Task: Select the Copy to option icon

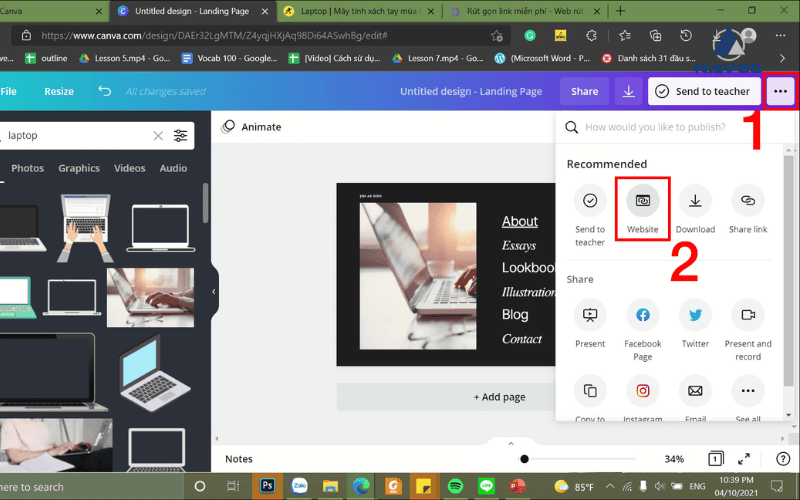Action: tap(590, 391)
